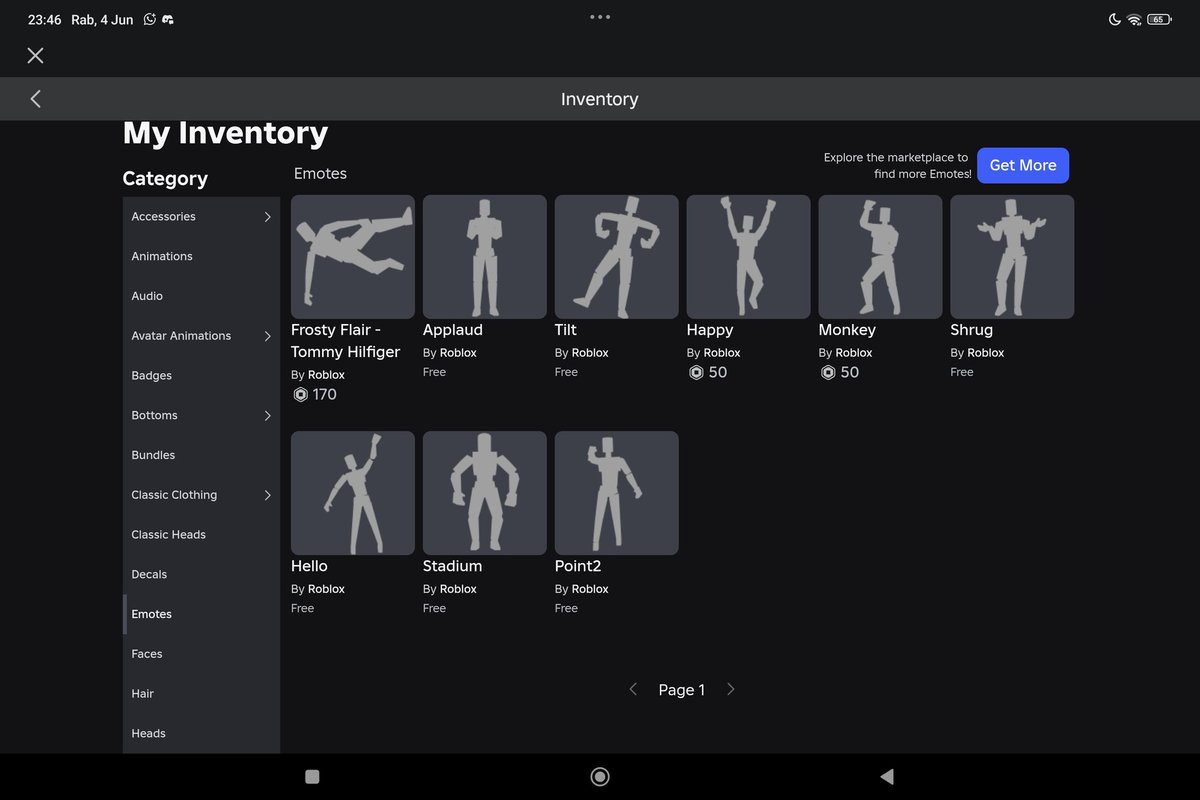Screen dimensions: 1200x800
Task: Open the Point2 emote thumbnail
Action: pos(617,493)
